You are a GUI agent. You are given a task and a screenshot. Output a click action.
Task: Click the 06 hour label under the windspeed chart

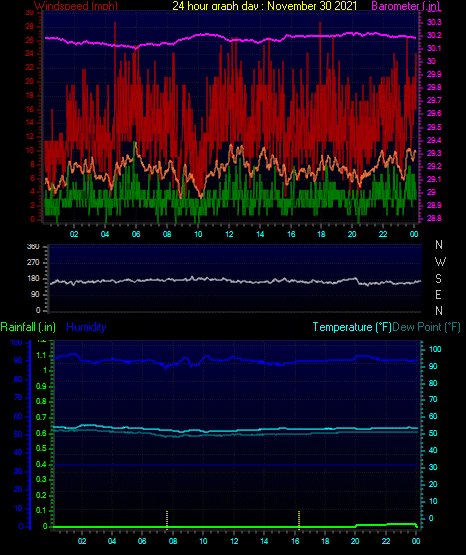point(136,234)
